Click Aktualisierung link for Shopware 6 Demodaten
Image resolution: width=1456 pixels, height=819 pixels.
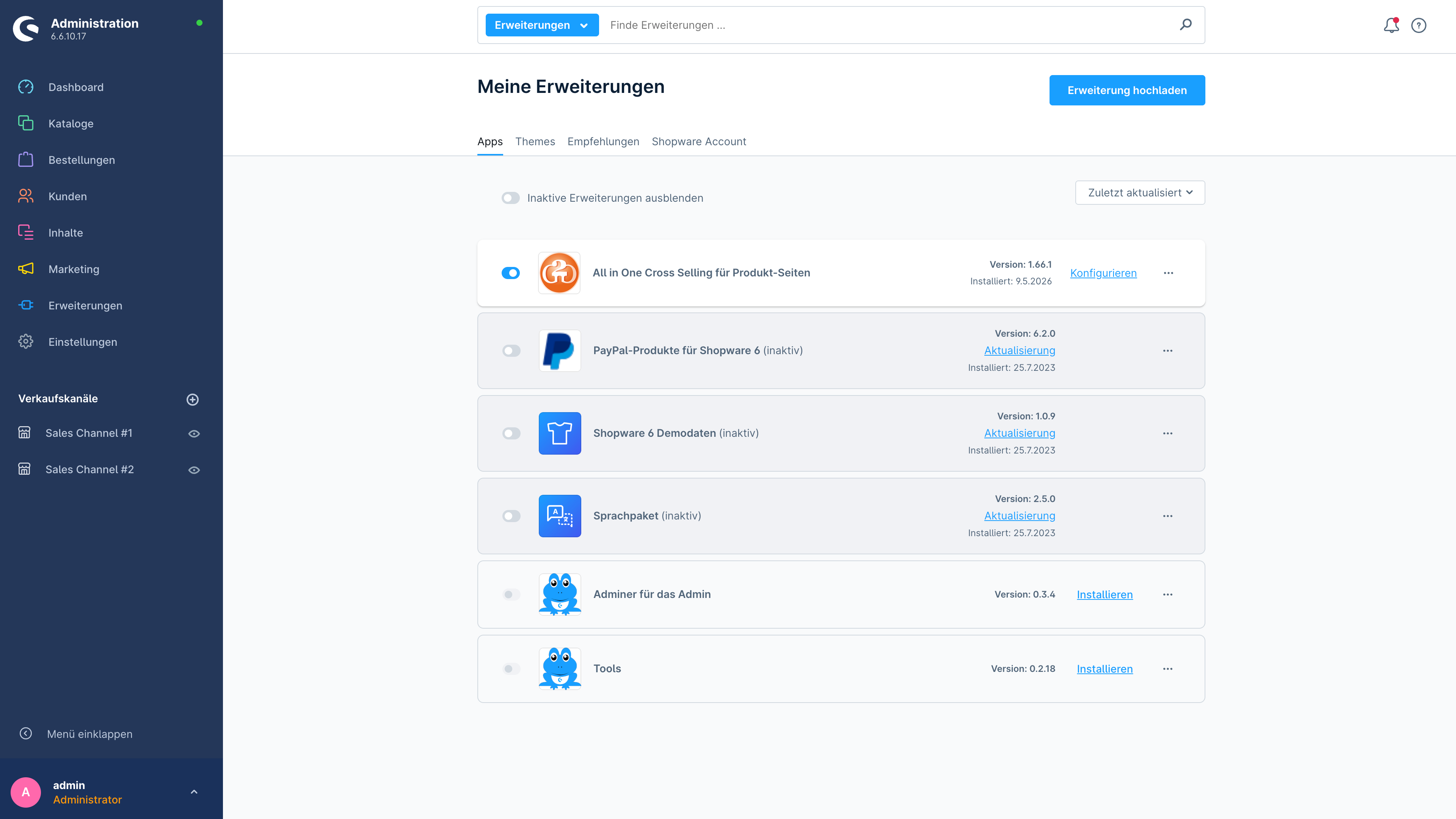click(1019, 433)
